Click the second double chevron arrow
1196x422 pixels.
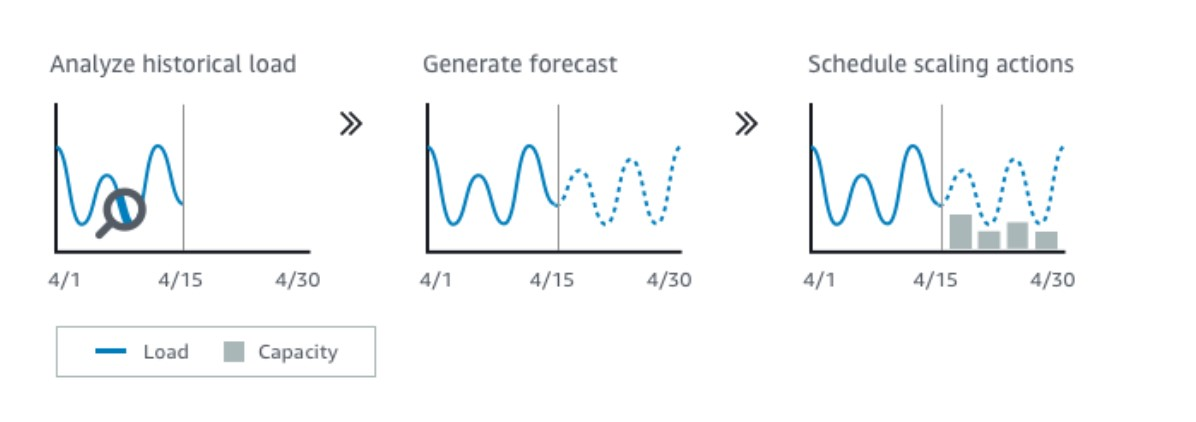(746, 124)
